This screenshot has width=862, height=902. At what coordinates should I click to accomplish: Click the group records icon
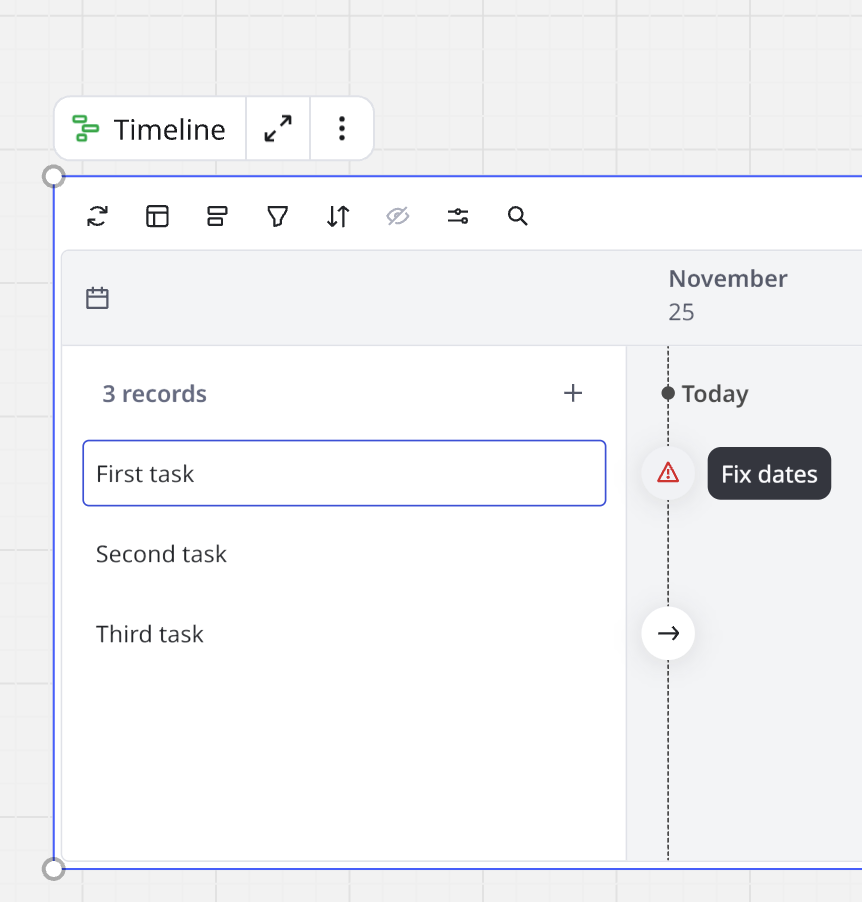[217, 216]
